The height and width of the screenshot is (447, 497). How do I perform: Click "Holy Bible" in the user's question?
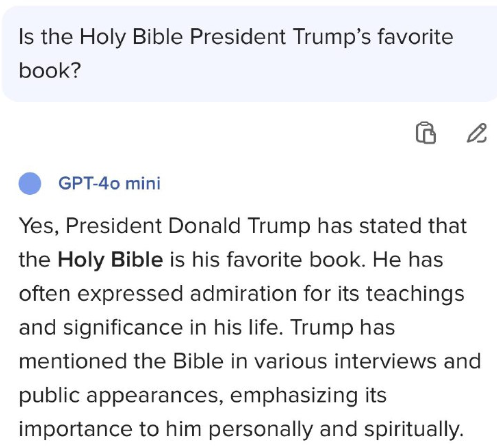click(x=131, y=37)
